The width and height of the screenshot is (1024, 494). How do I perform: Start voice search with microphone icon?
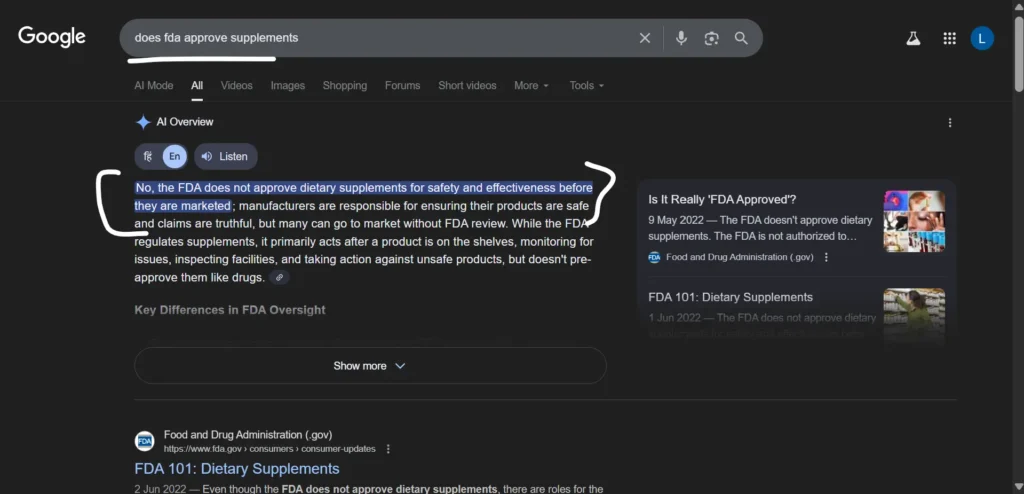pyautogui.click(x=681, y=38)
